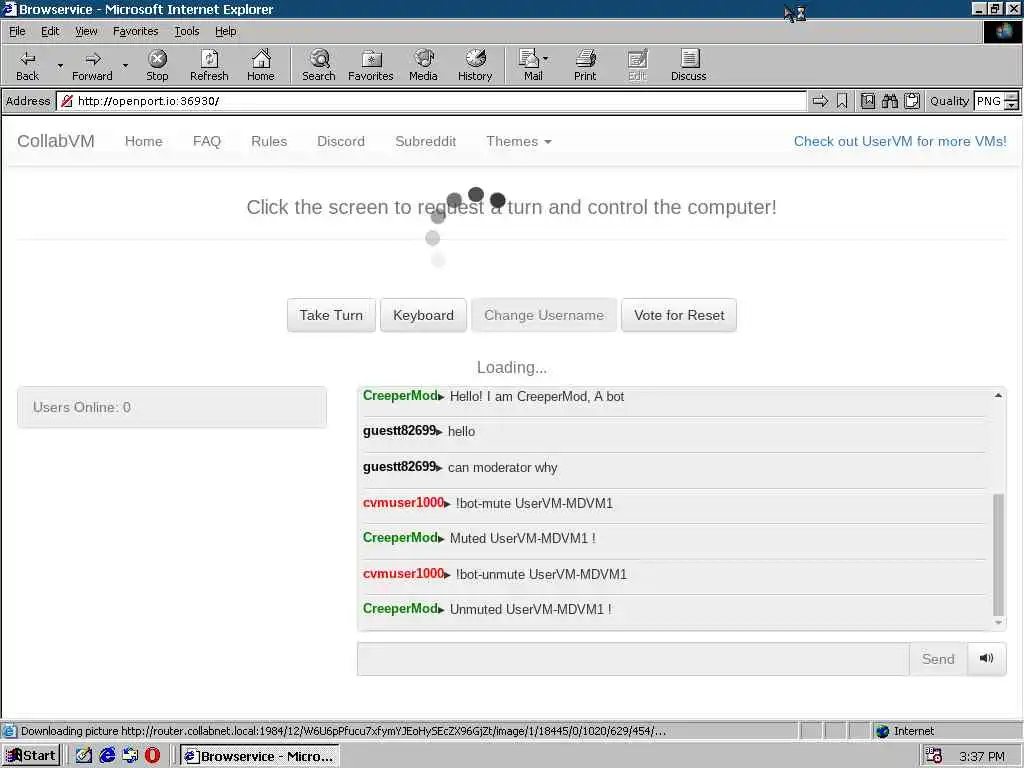Click the first quick launch icon
This screenshot has width=1024, height=768.
84,756
